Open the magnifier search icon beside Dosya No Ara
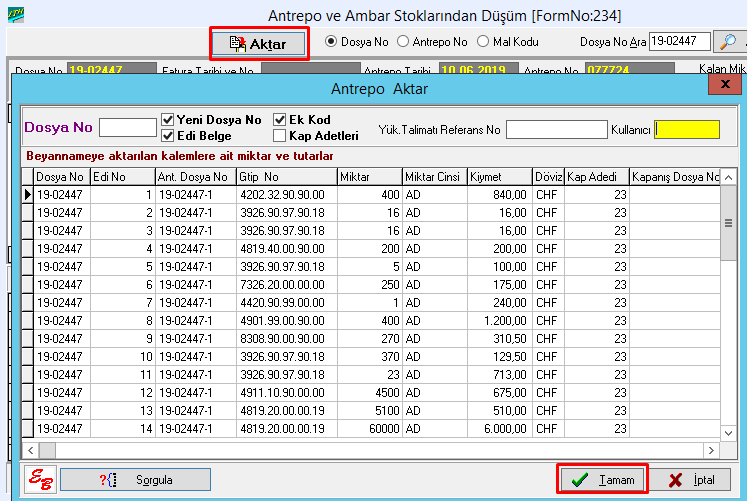 (727, 42)
